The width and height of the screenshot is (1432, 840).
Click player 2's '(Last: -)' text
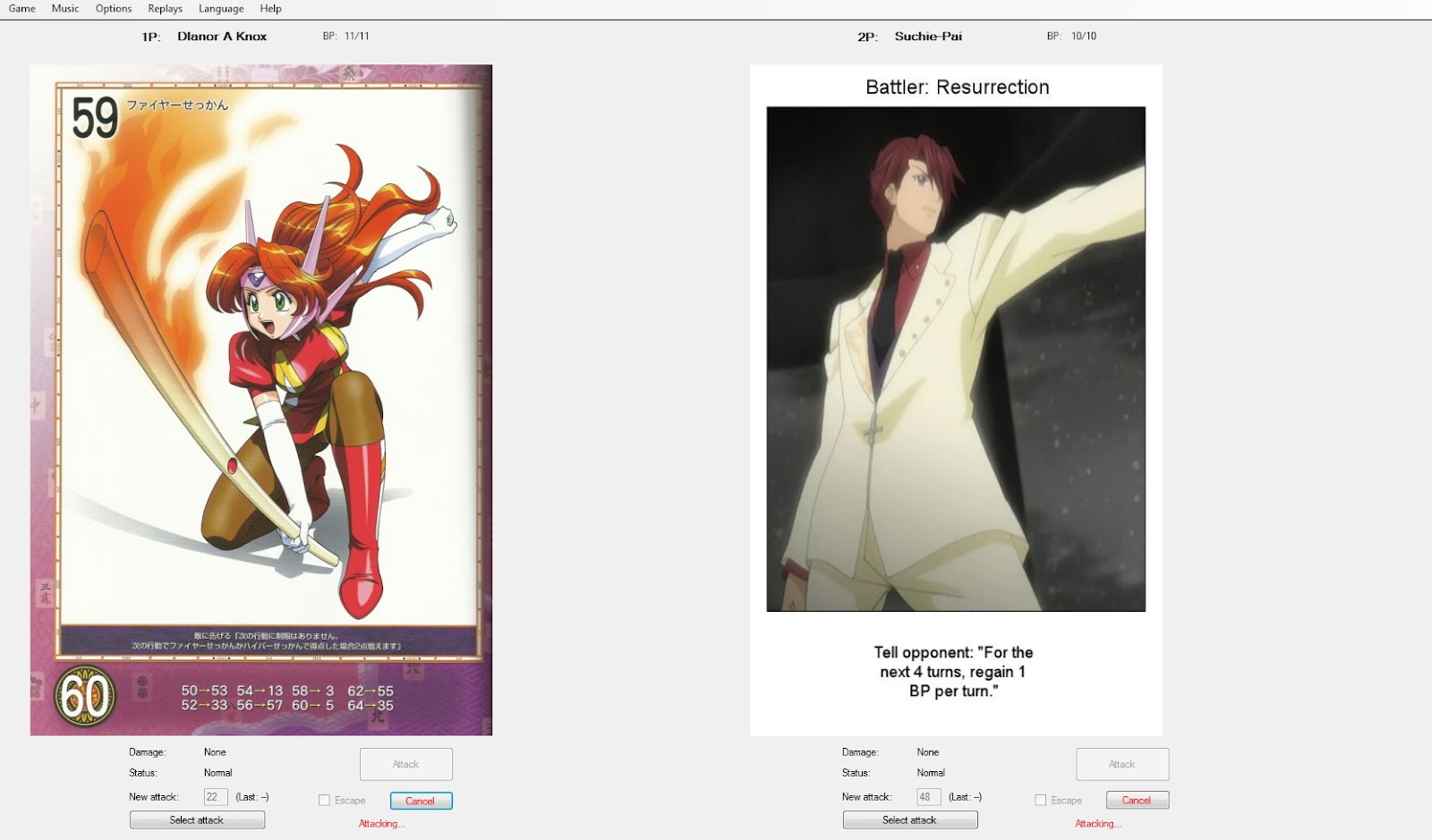(966, 797)
